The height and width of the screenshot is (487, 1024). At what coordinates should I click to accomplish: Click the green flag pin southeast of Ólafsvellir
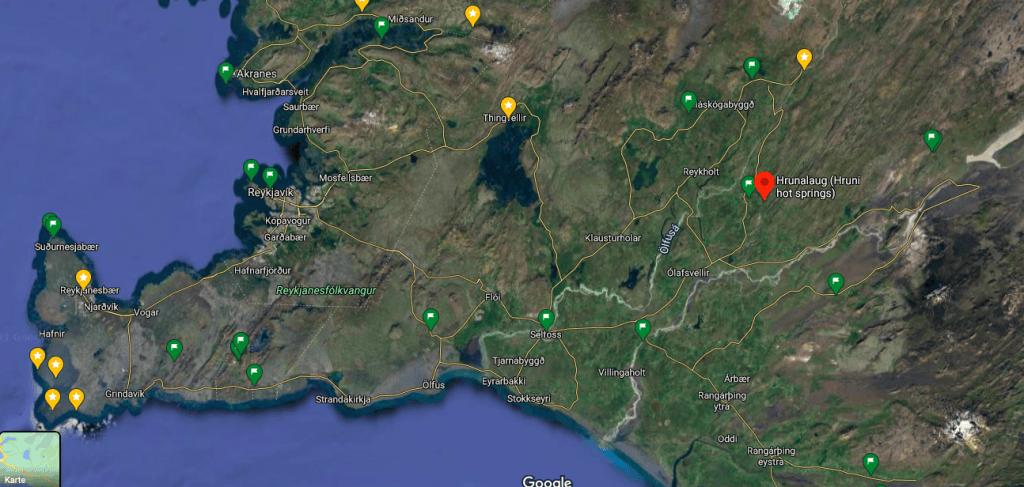click(x=836, y=283)
